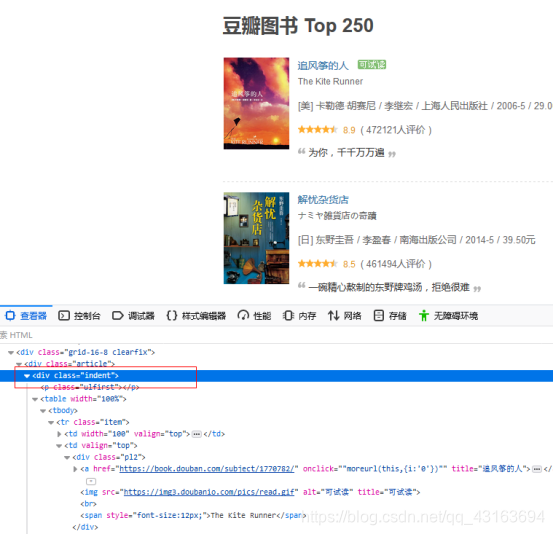Screen dimensions: 554x535
Task: Click the 472121人评价 text
Action: click(x=396, y=130)
